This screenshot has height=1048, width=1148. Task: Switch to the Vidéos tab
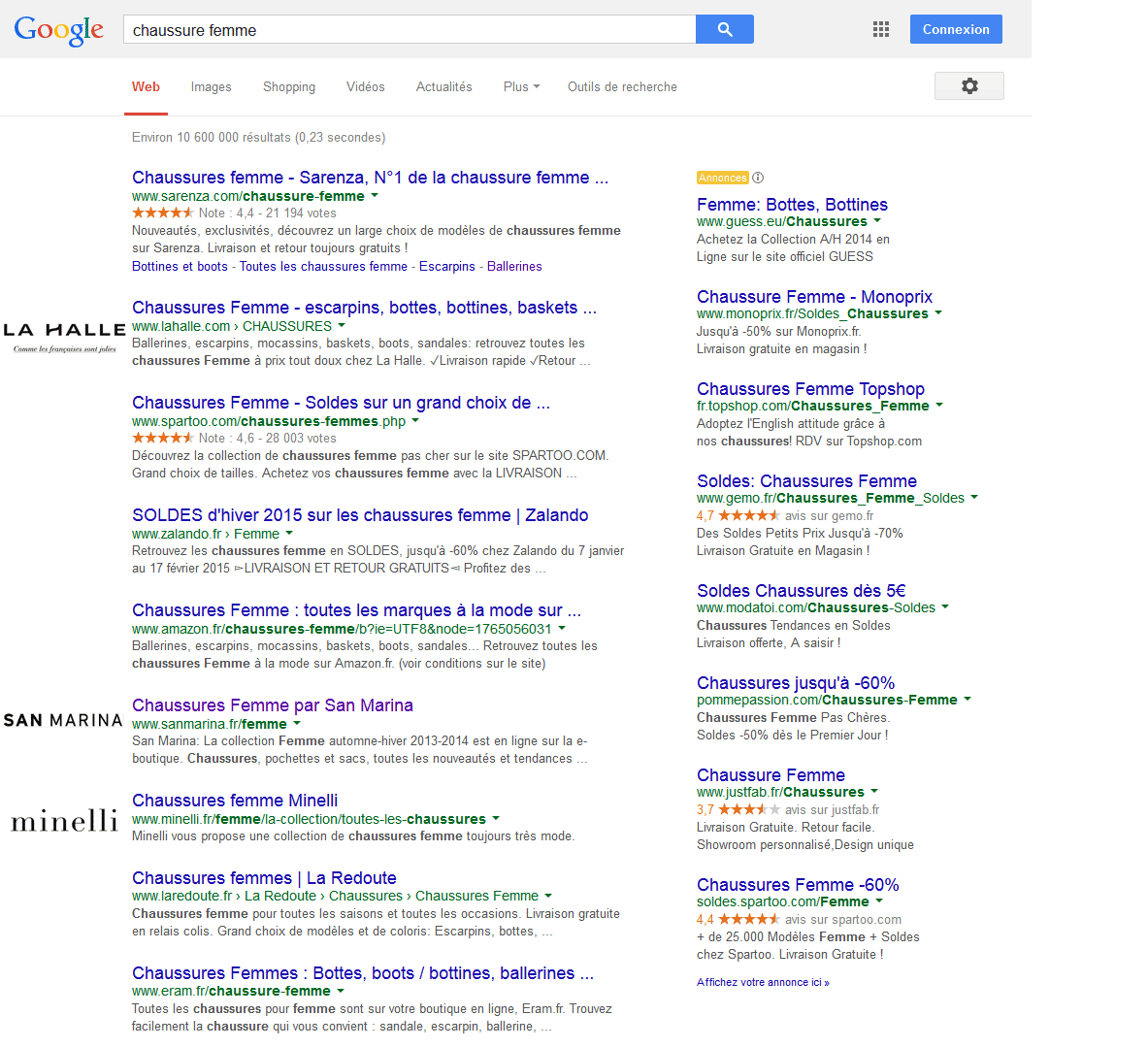(x=365, y=86)
